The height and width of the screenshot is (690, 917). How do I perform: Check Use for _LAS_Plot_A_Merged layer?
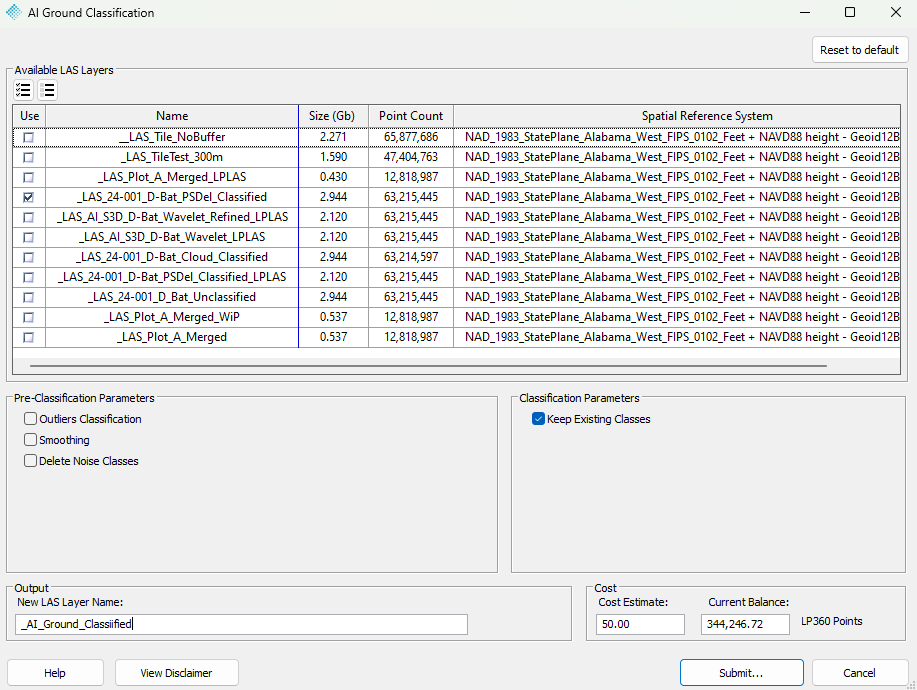pyautogui.click(x=29, y=337)
